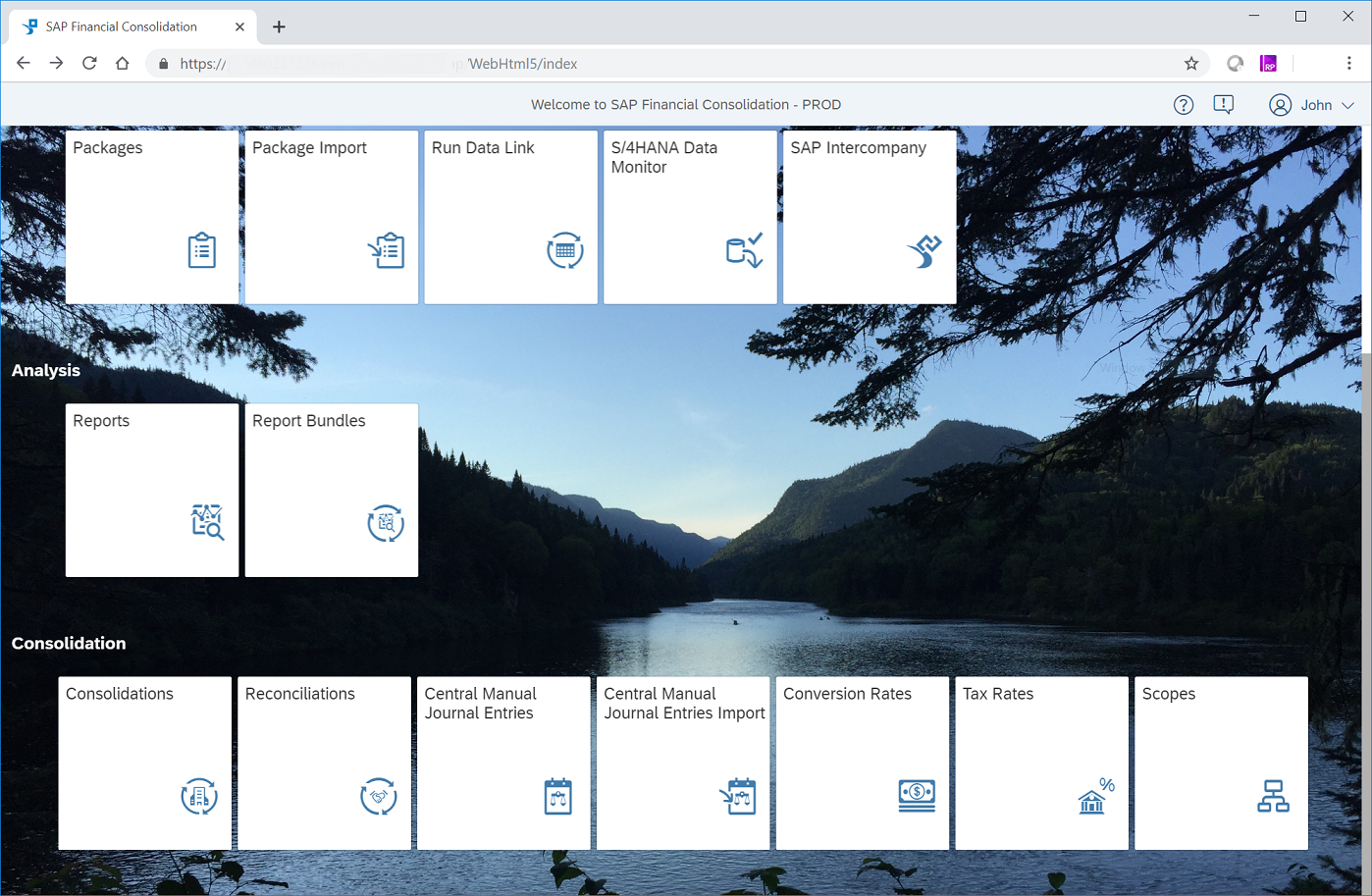Screen dimensions: 1372x896
Task: Open the Scopes tile
Action: [1221, 763]
